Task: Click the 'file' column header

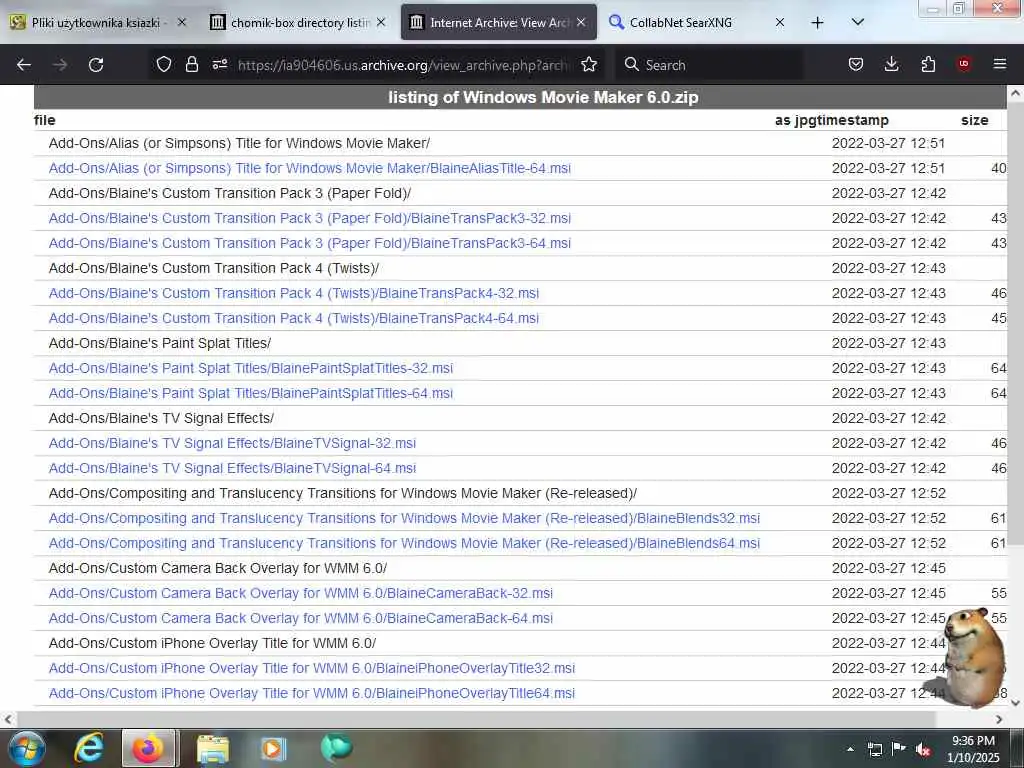Action: [x=44, y=120]
